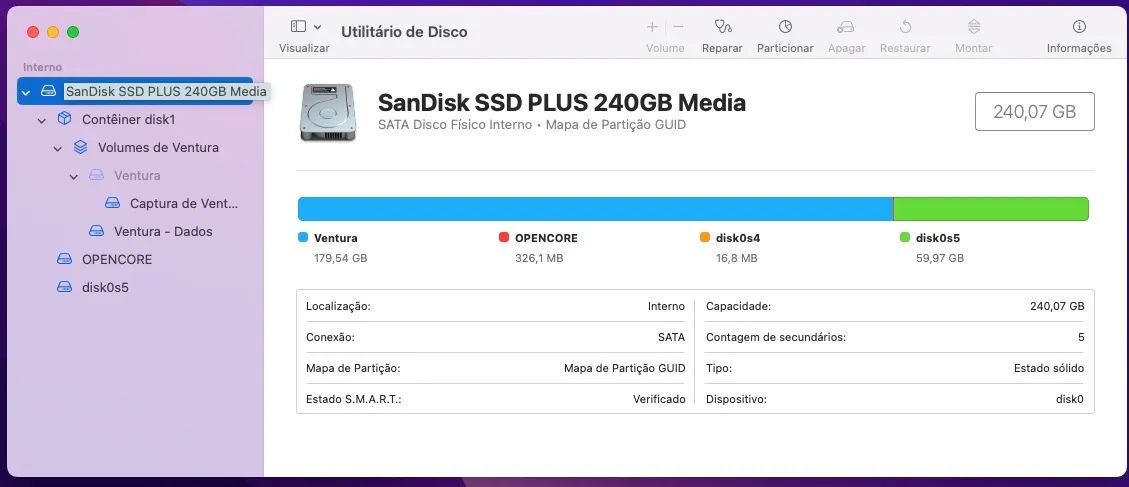This screenshot has height=487, width=1129.
Task: Click the Informações toolbar label
Action: [1079, 48]
